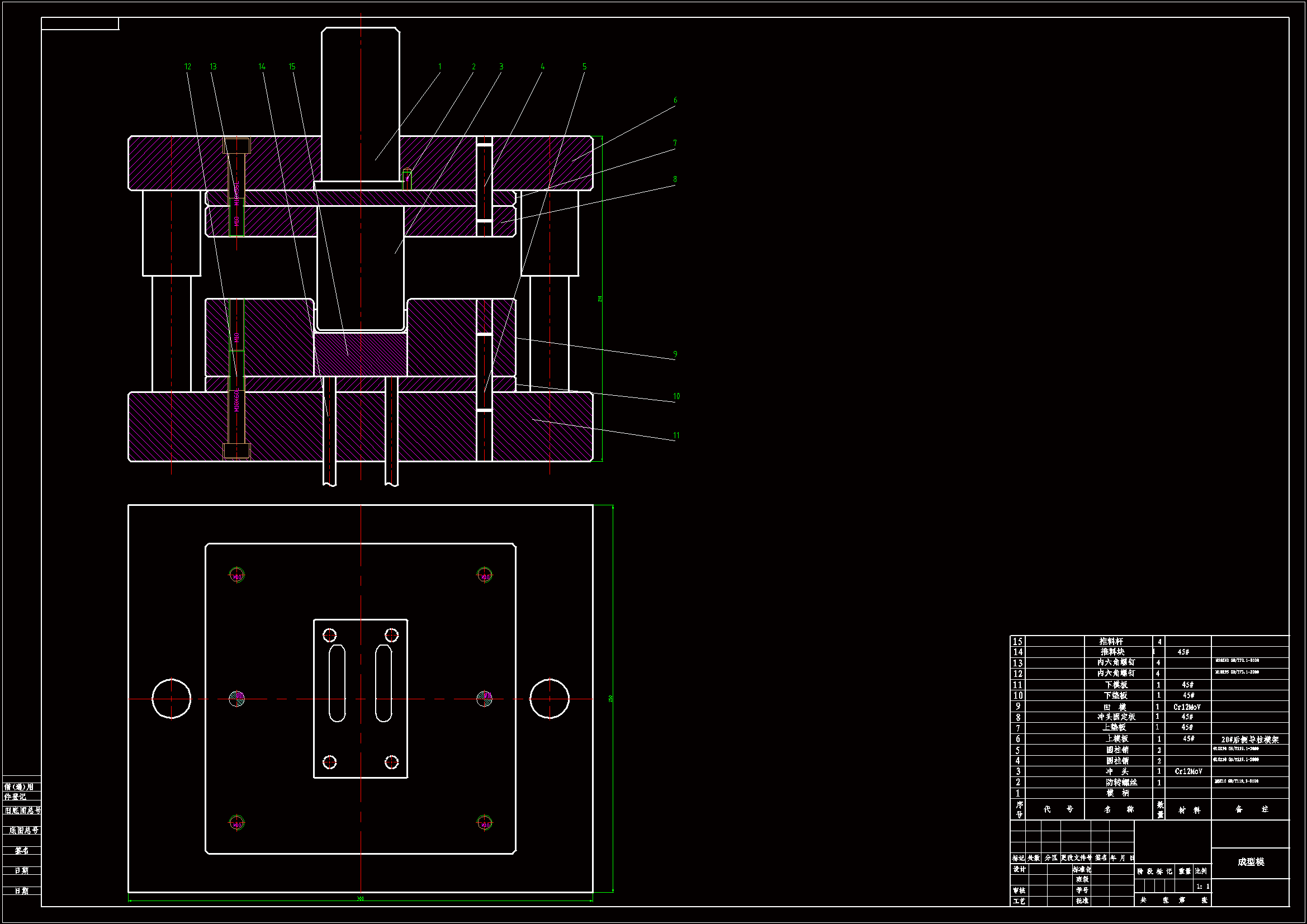Image resolution: width=1307 pixels, height=924 pixels.
Task: Select the 20#后侧导柱模架 remark cell
Action: coord(1249,740)
